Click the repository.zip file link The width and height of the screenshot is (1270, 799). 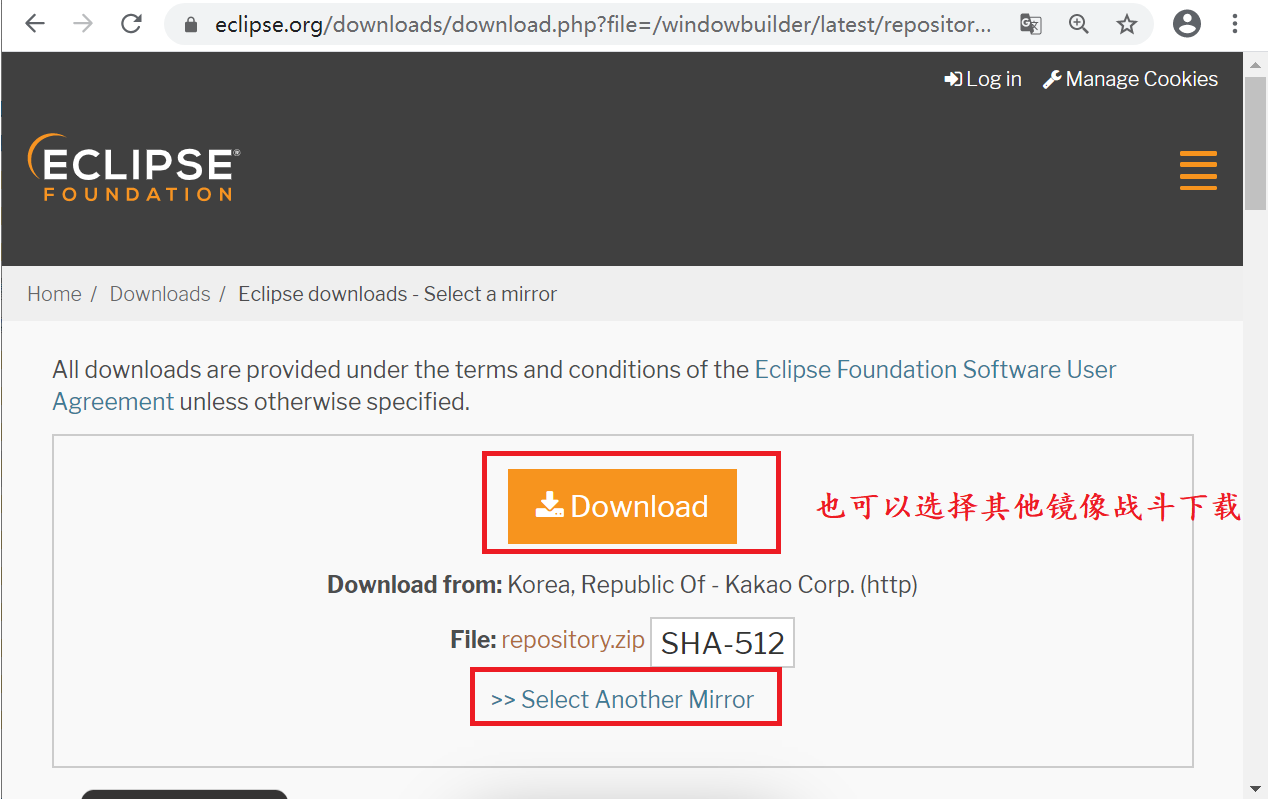click(x=573, y=639)
